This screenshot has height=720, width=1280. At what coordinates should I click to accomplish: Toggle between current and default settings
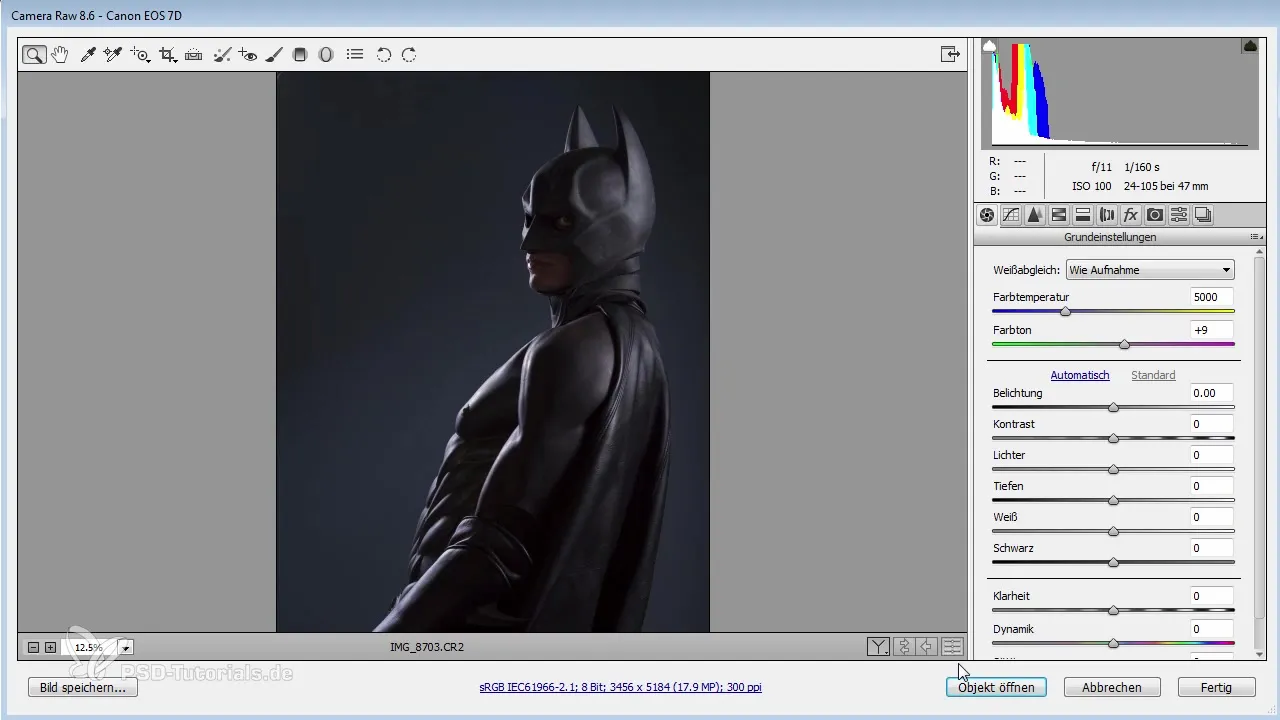(x=952, y=647)
